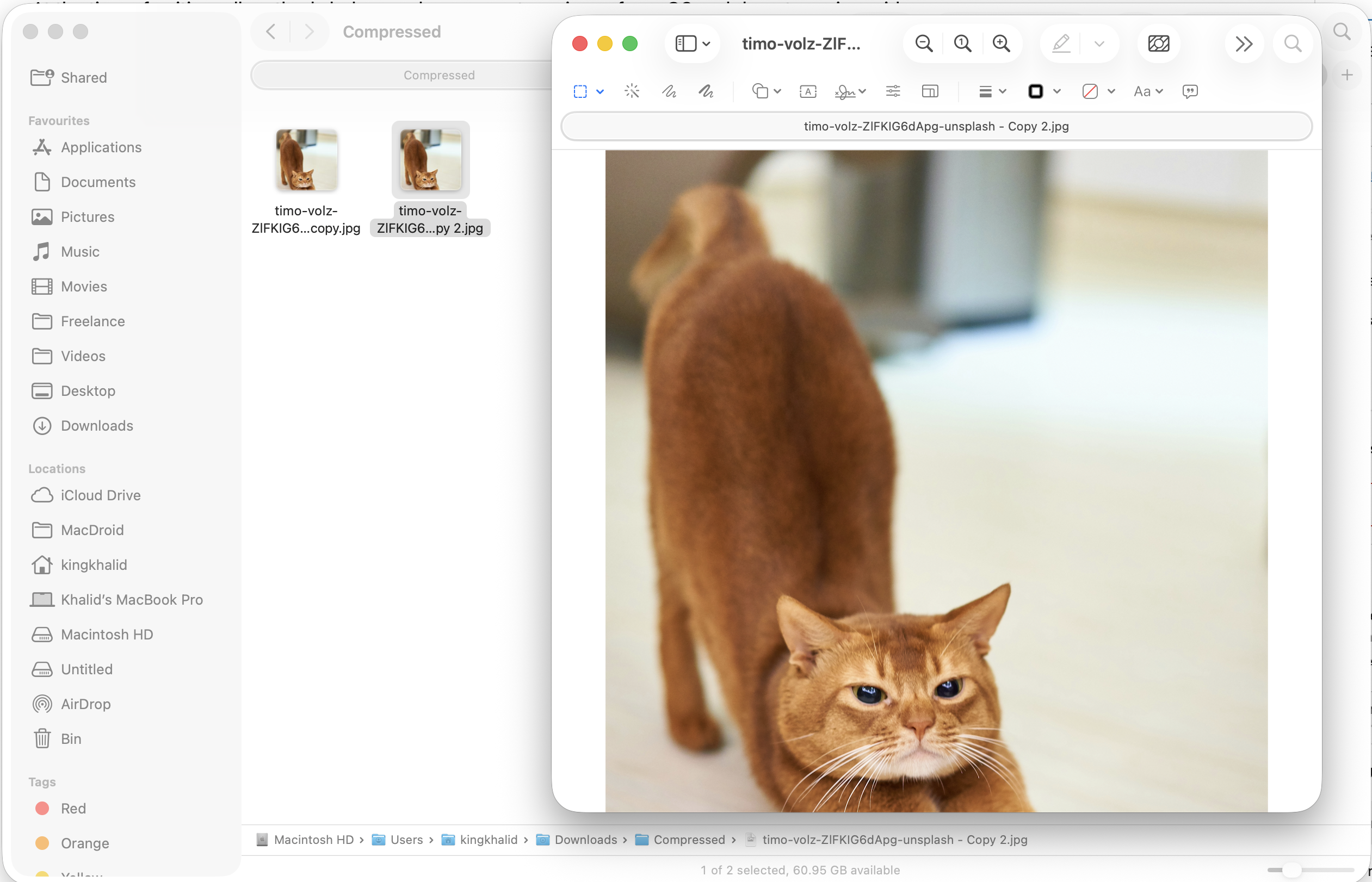Select the Preview tab titled Copy 2.jpg
The image size is (1372, 882).
(x=936, y=126)
